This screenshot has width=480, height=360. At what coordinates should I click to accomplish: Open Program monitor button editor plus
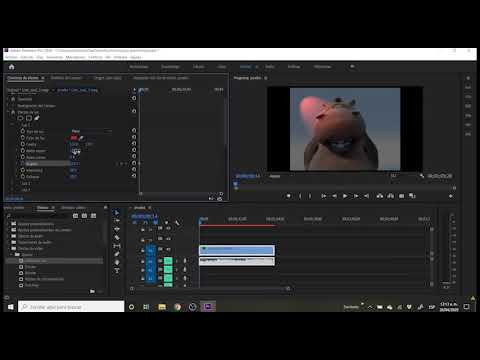(451, 196)
